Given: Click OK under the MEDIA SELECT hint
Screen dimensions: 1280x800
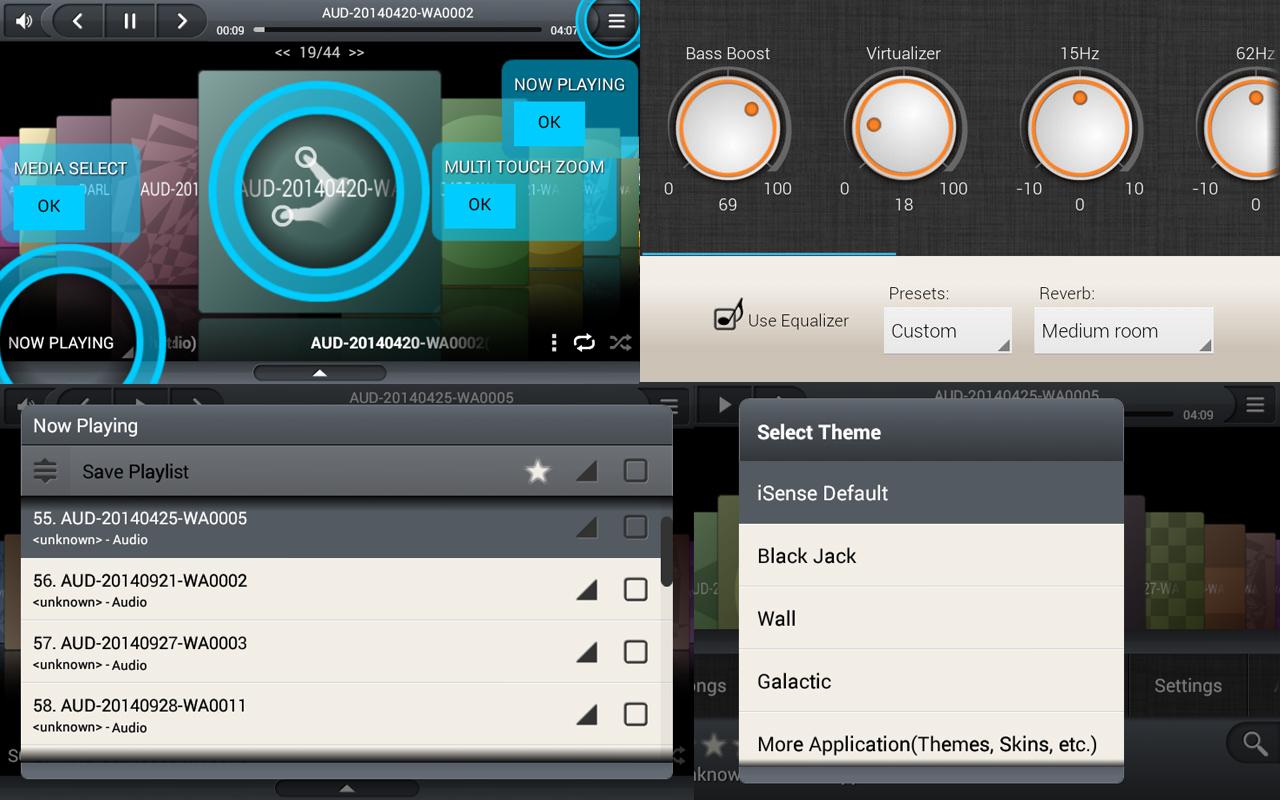Looking at the screenshot, I should 49,206.
